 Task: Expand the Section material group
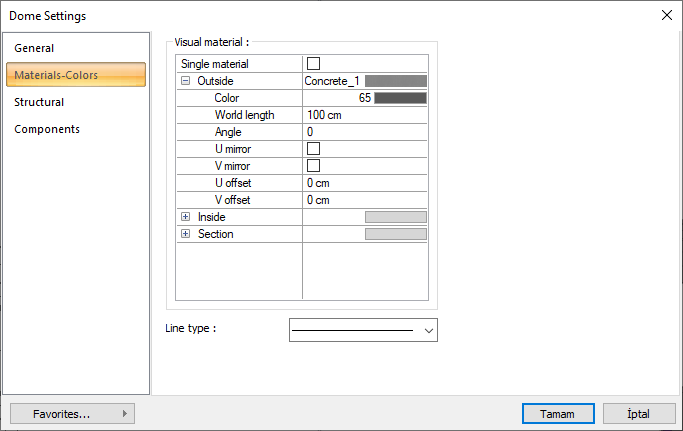click(186, 234)
